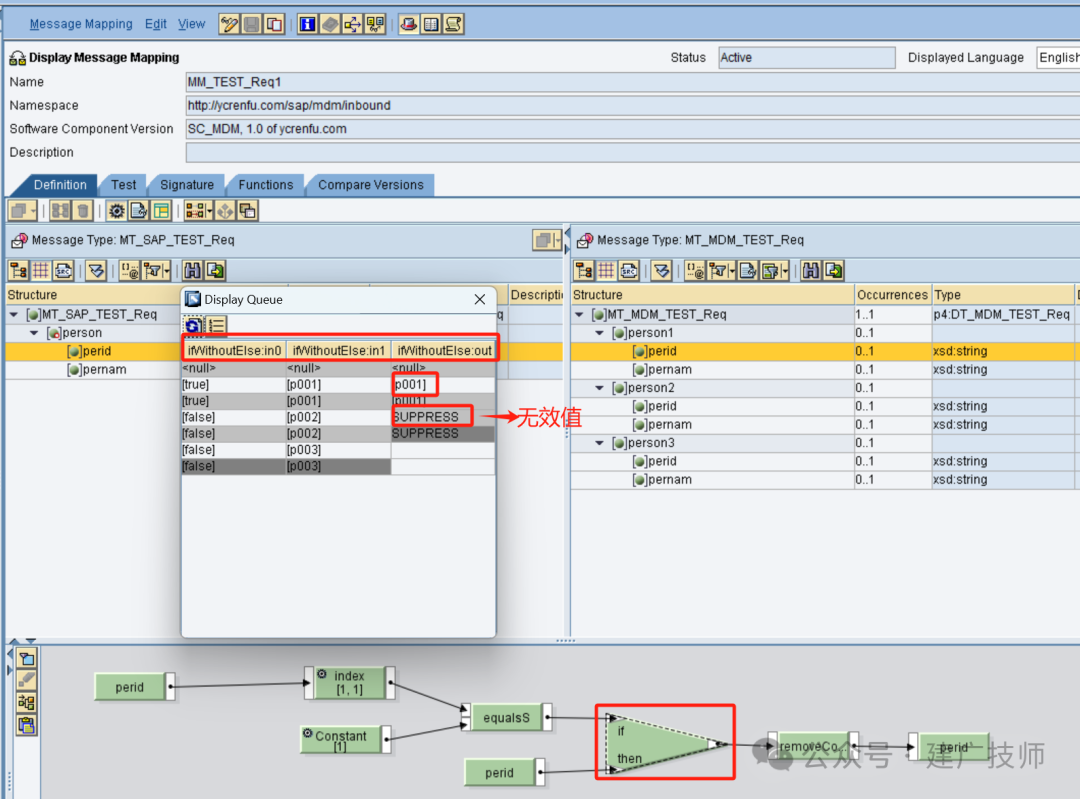Select pernam under person in source tree
Viewport: 1080px width, 799px height.
[x=105, y=369]
